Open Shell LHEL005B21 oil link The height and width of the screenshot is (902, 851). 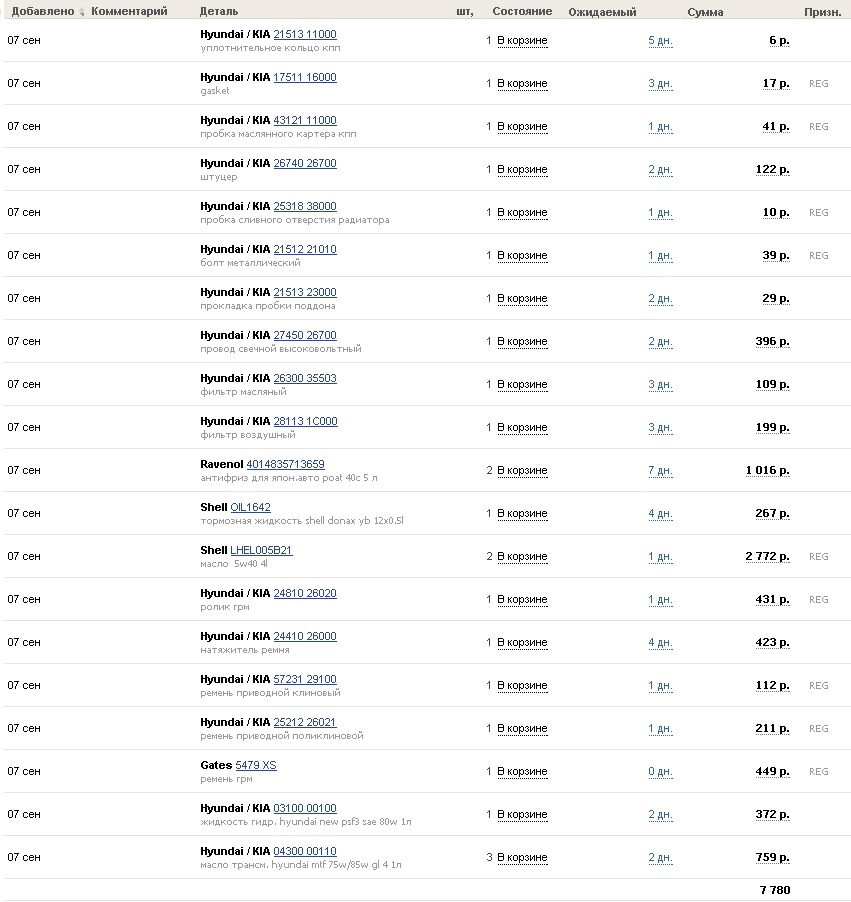(x=261, y=551)
